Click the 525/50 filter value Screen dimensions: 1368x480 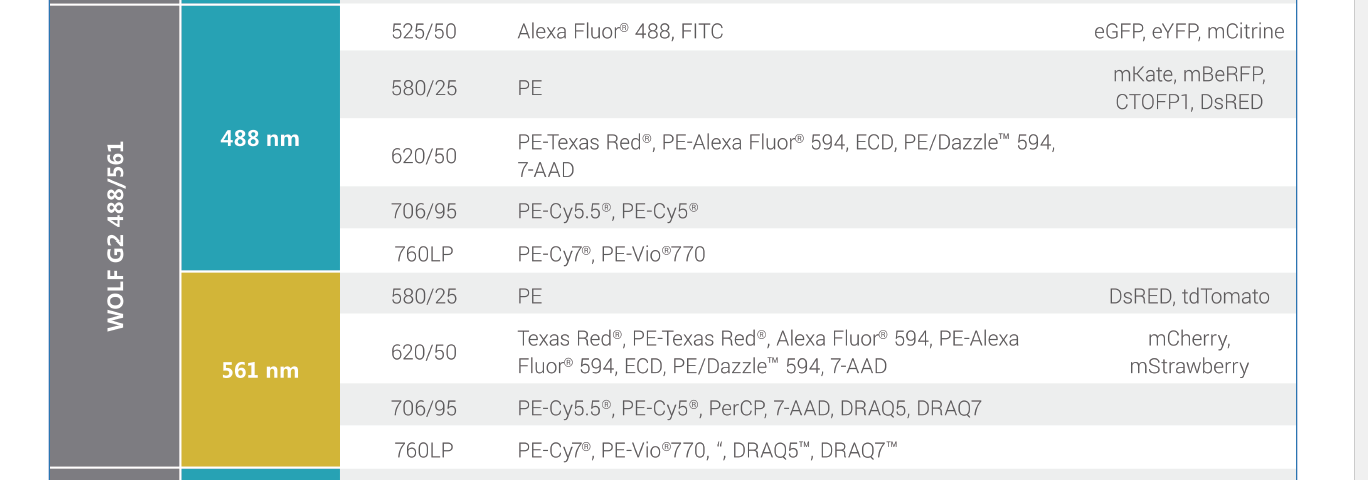[423, 32]
